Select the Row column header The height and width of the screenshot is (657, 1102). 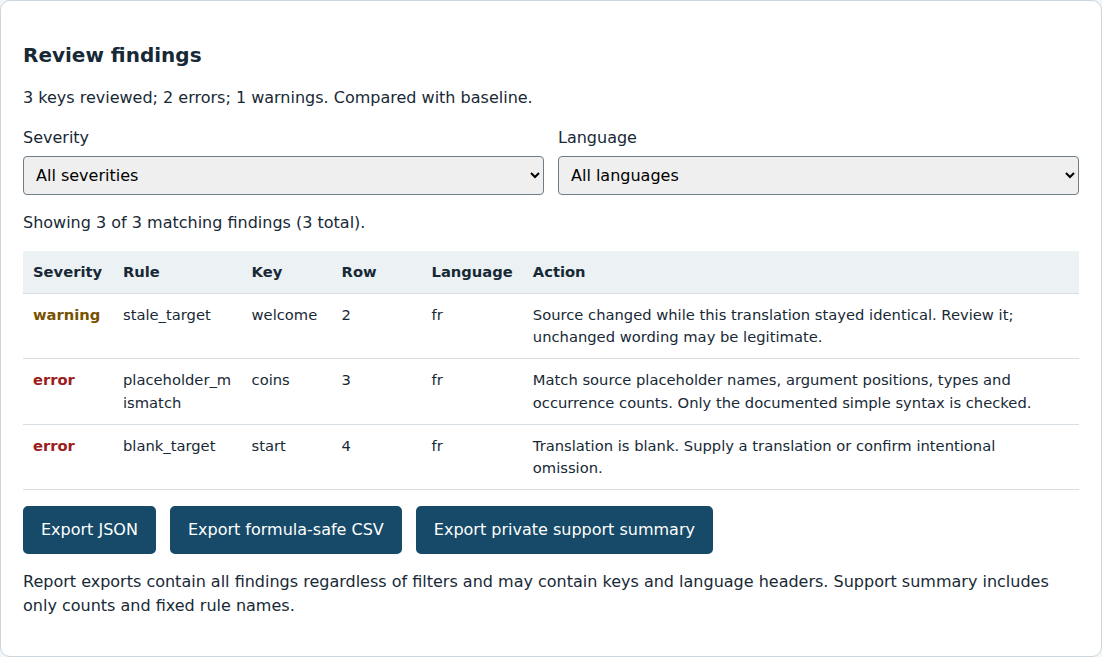359,273
